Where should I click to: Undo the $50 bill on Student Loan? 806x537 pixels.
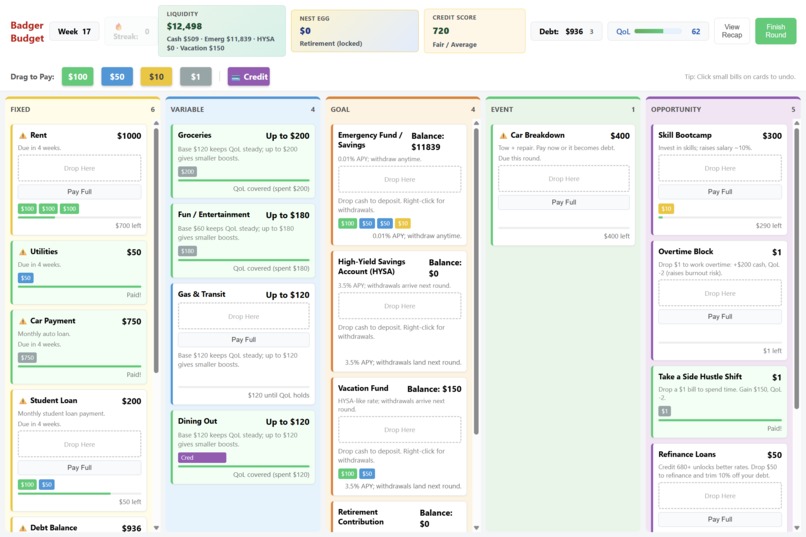coord(47,485)
